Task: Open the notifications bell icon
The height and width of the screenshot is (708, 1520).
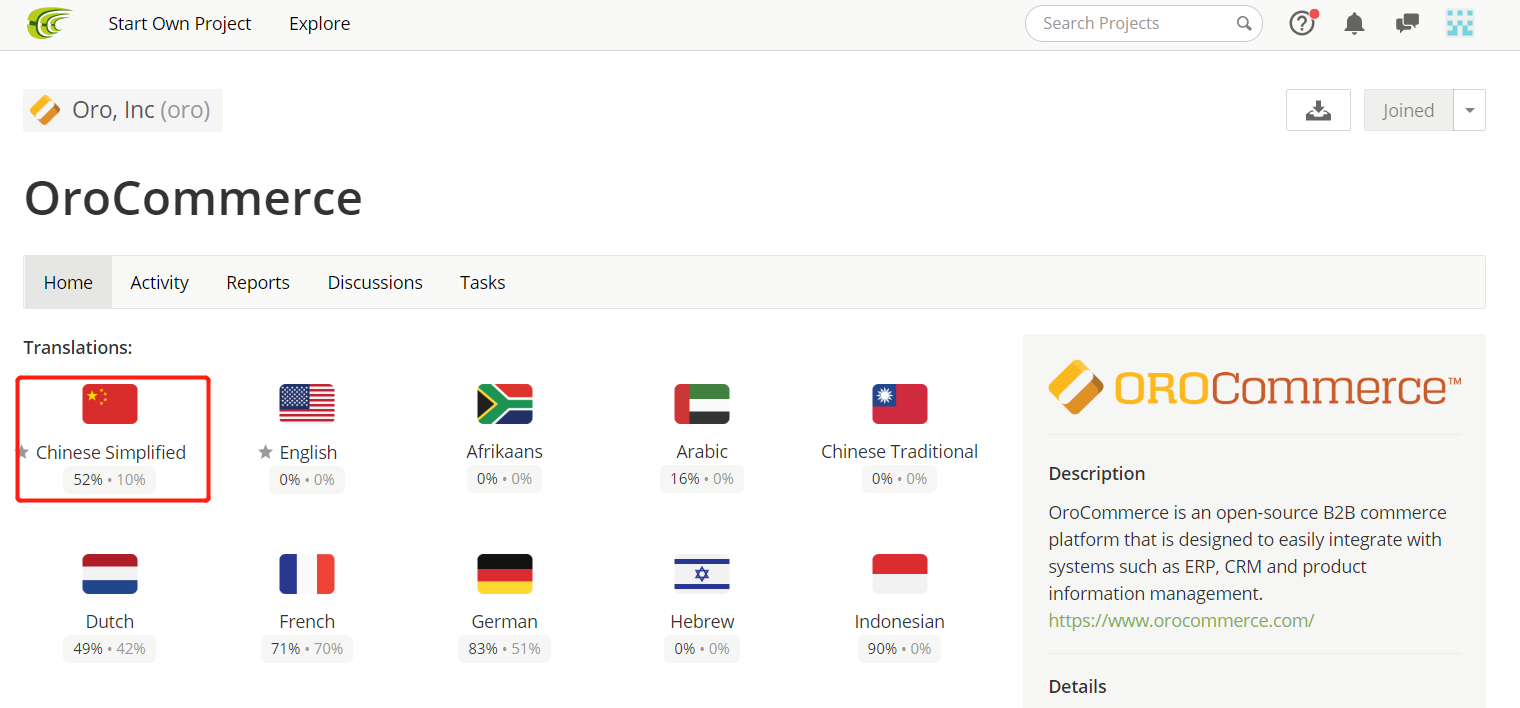Action: tap(1354, 23)
